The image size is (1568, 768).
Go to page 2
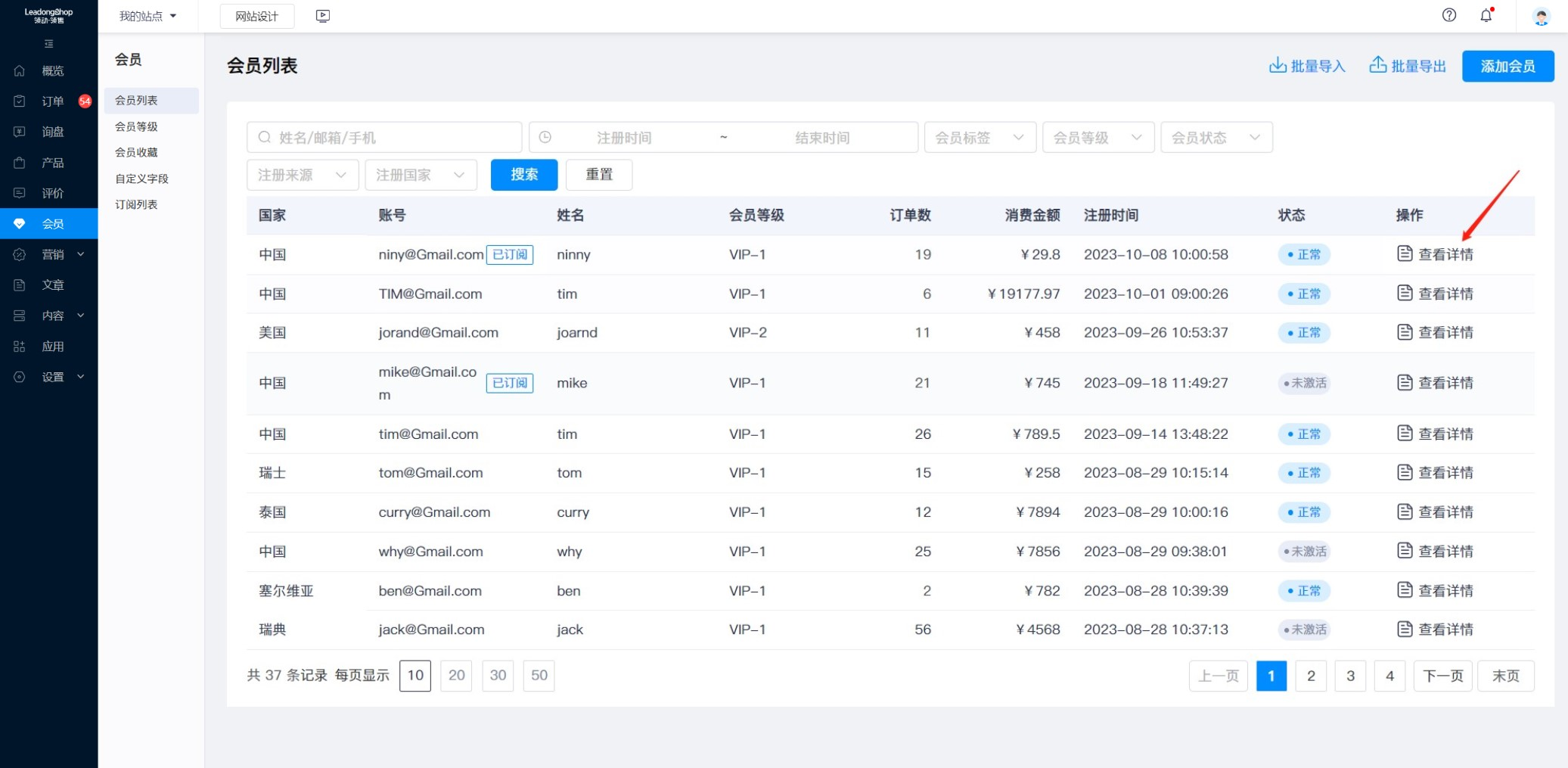pyautogui.click(x=1310, y=676)
